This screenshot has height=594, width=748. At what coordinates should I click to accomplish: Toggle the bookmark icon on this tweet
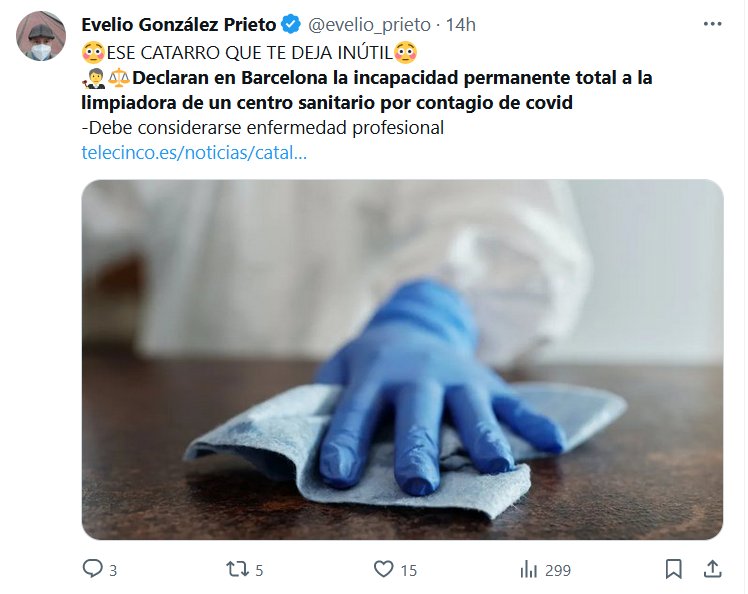coord(674,569)
